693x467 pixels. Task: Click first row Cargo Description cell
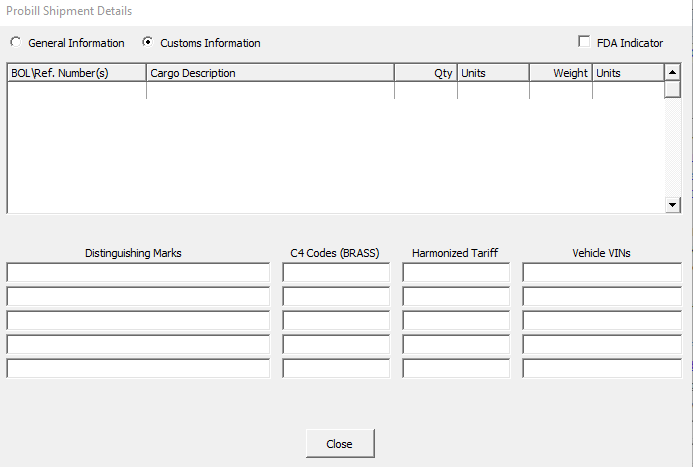tap(270, 90)
